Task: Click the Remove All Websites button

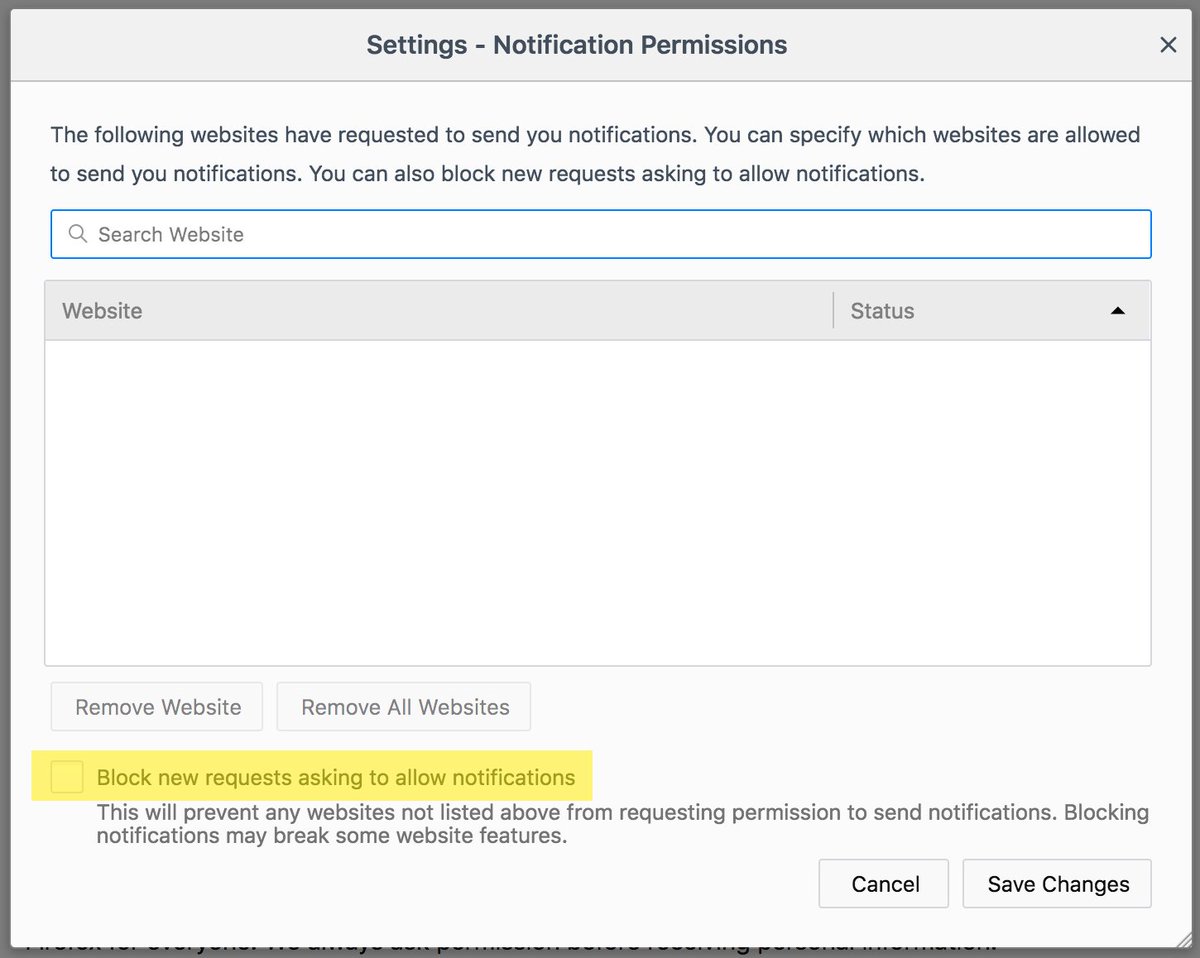Action: (404, 707)
